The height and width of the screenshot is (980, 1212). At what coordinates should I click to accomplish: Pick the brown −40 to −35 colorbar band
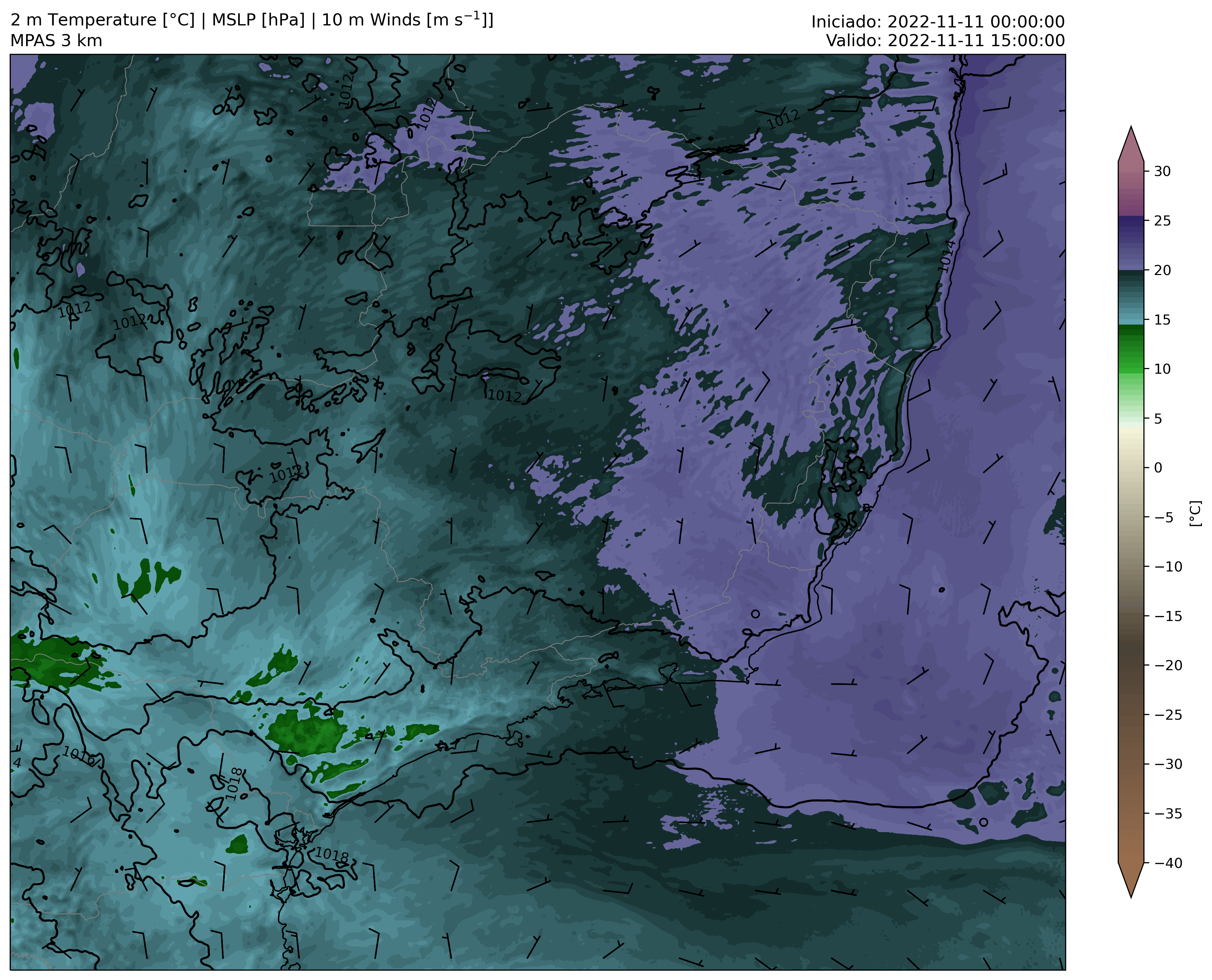1131,838
